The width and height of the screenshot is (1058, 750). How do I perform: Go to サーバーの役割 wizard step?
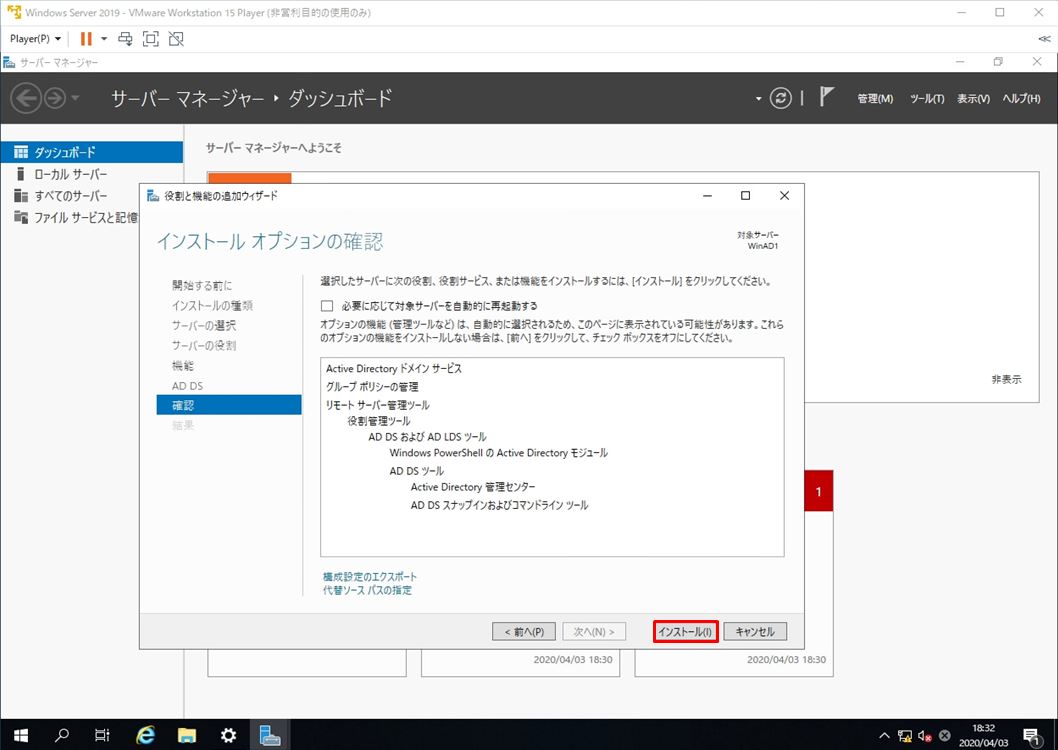(204, 345)
